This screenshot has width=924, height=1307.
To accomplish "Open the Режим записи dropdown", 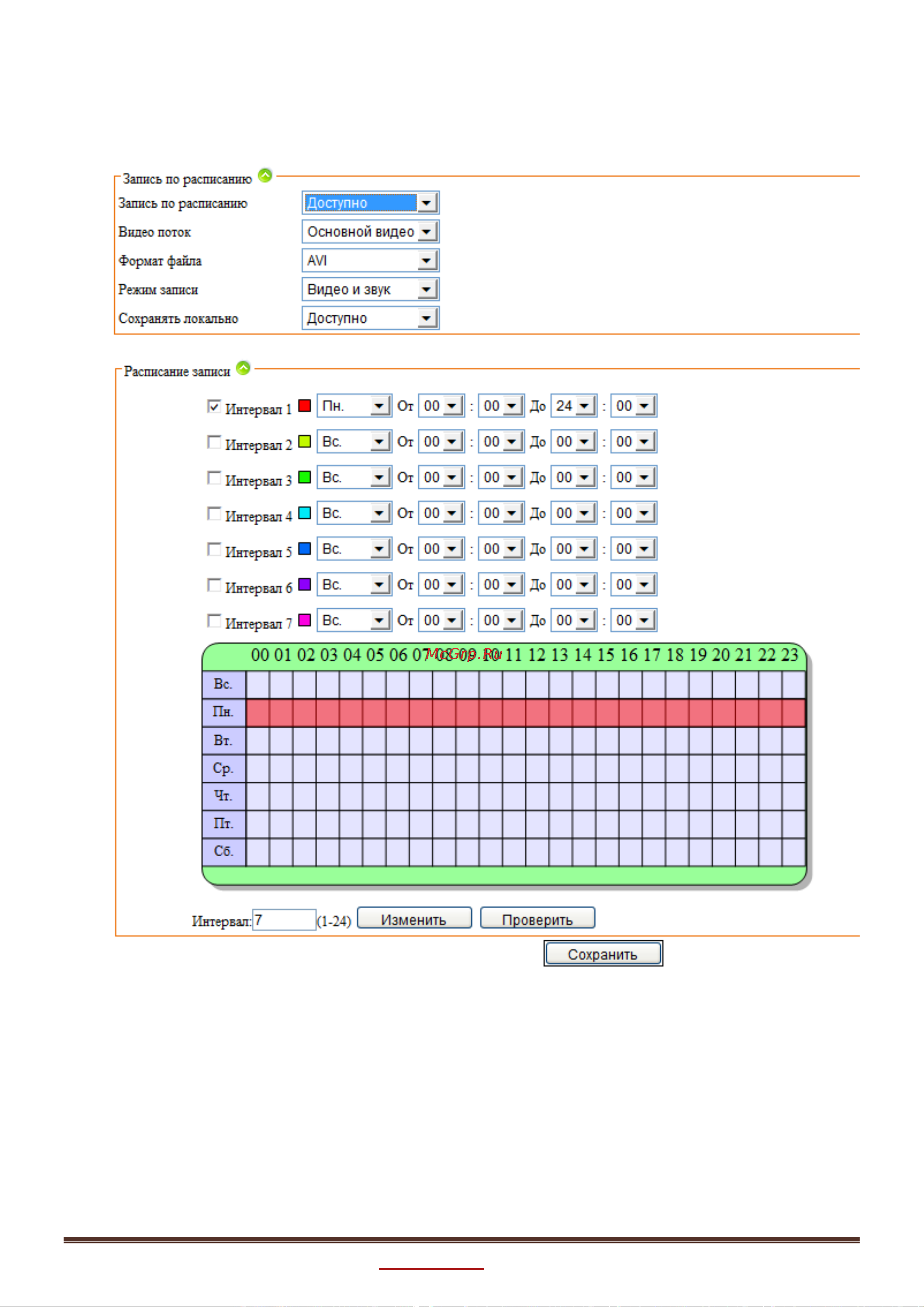I will (x=370, y=289).
